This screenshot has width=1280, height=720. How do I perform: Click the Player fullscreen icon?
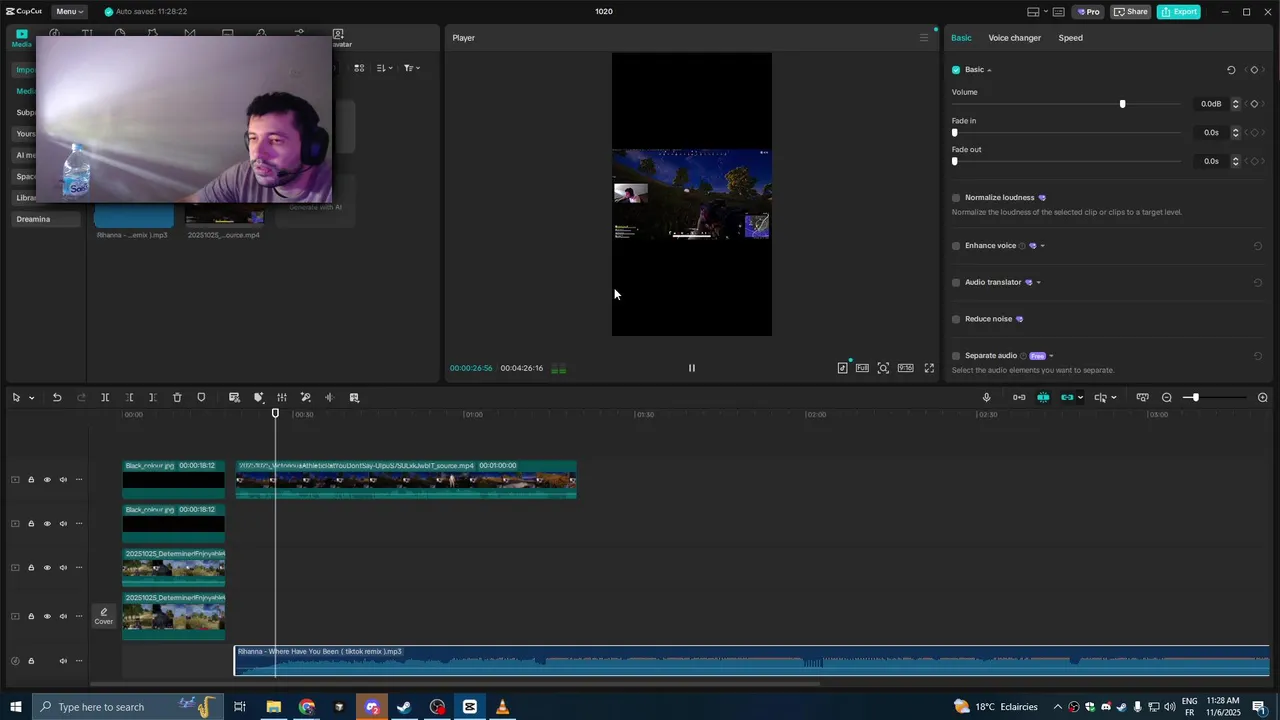coord(929,368)
